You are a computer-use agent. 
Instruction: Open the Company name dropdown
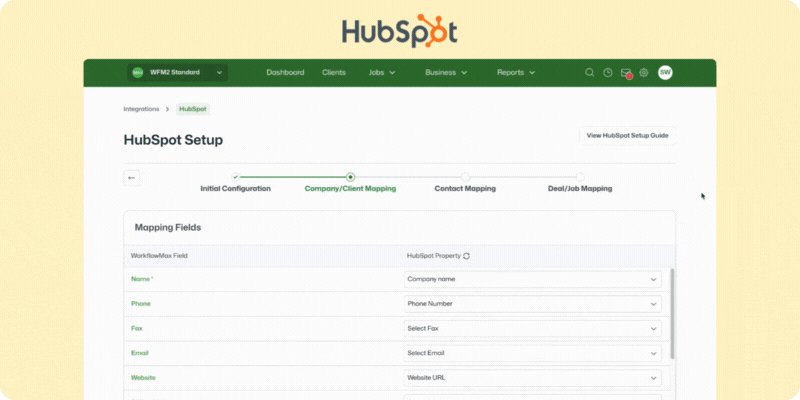[533, 279]
